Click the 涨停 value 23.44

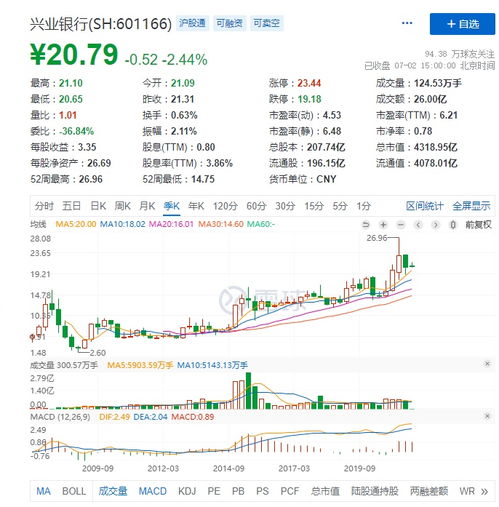[x=309, y=83]
